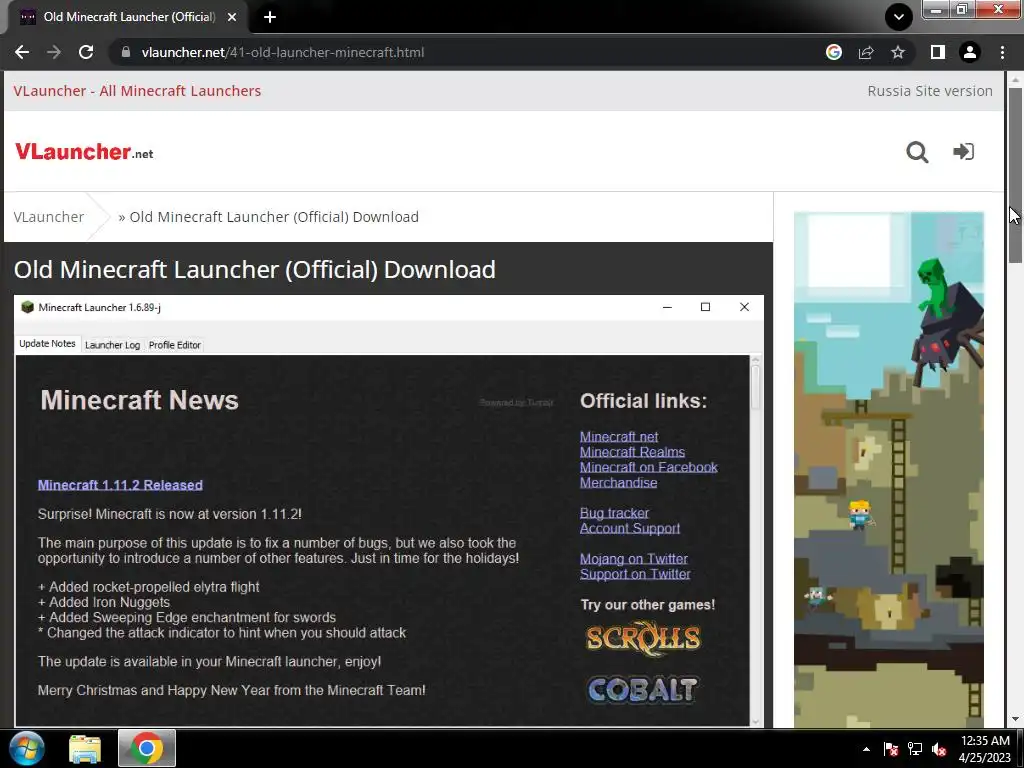Expand the tab search dropdown arrow

coord(899,17)
